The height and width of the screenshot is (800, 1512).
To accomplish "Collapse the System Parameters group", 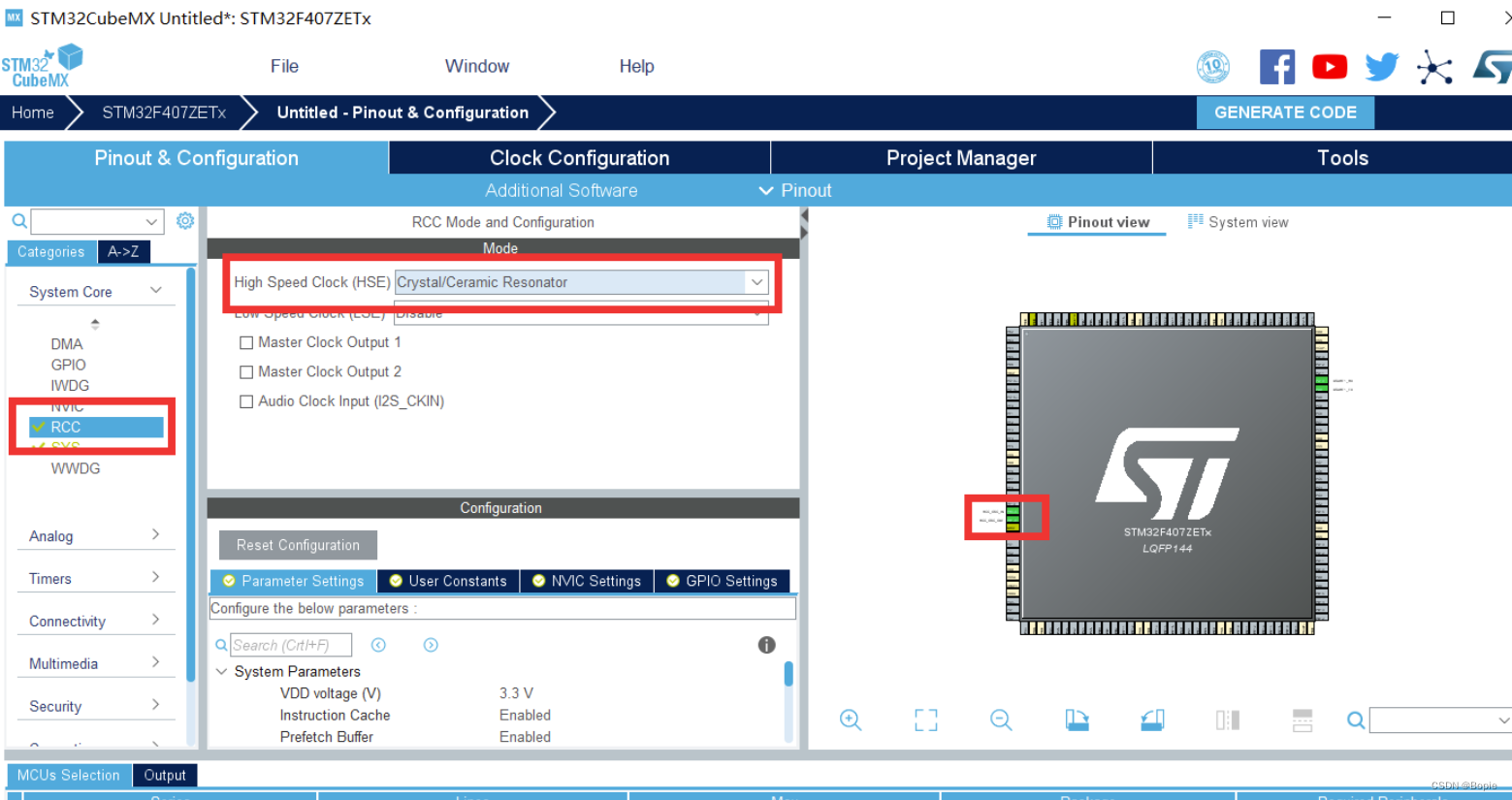I will coord(221,671).
